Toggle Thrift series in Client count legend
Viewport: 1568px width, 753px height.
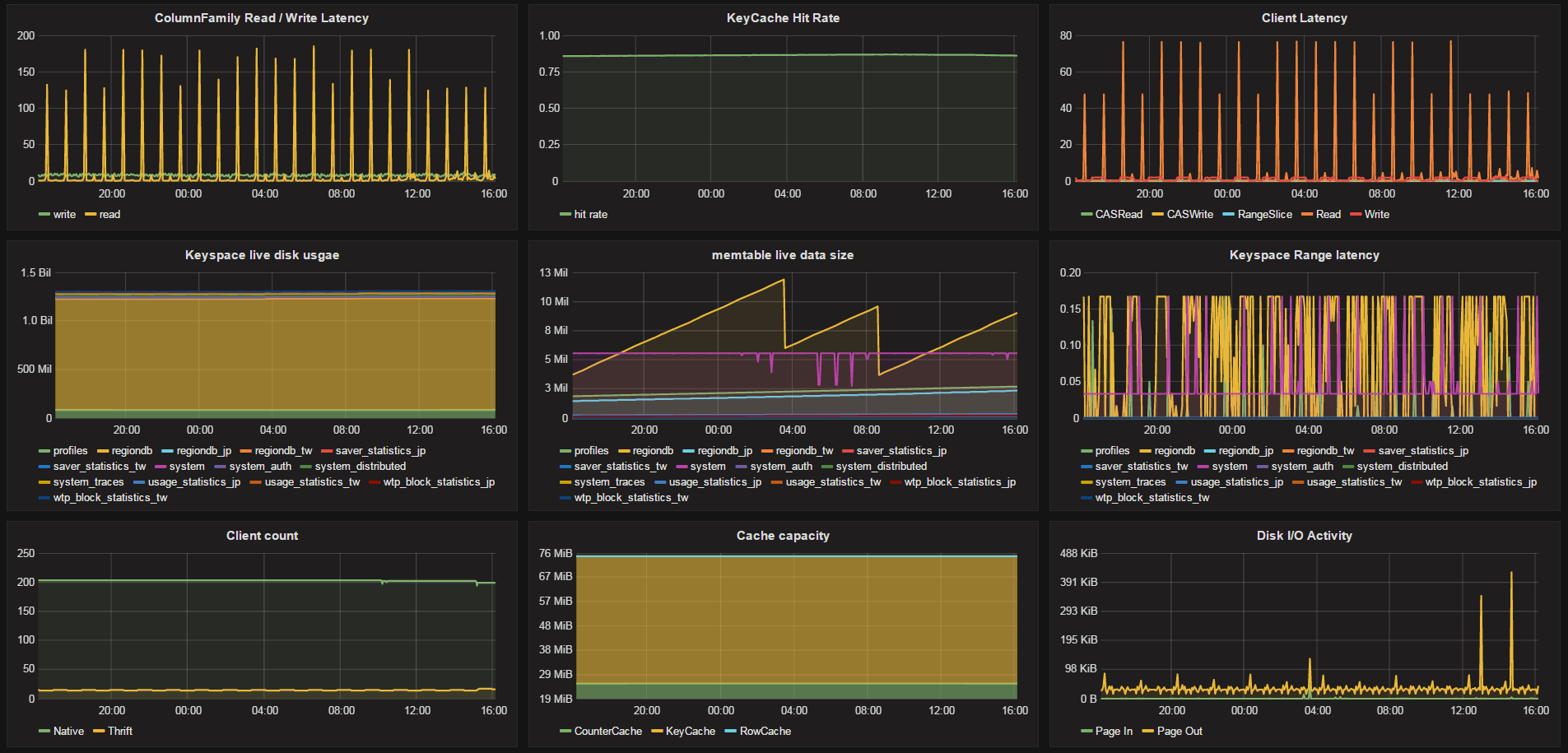click(120, 732)
